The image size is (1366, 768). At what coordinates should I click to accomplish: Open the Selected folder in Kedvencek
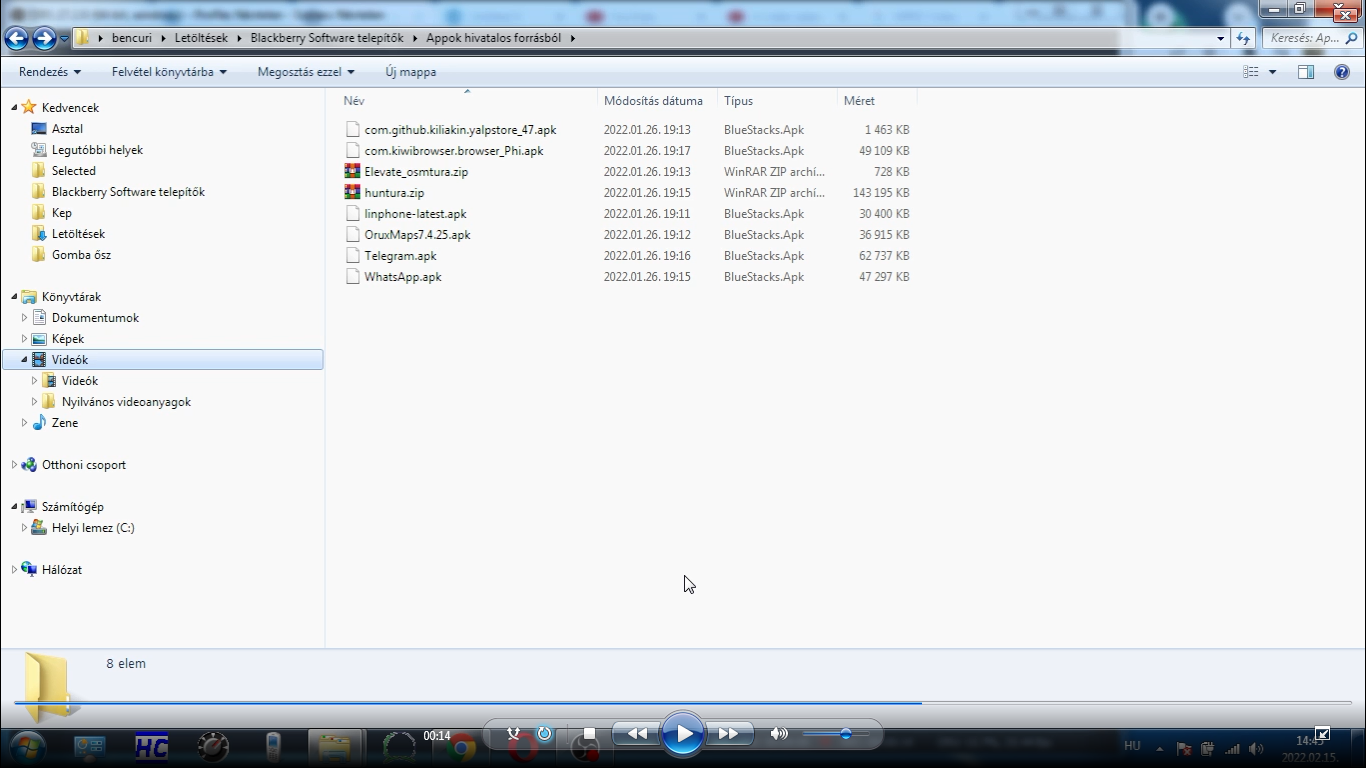point(74,171)
